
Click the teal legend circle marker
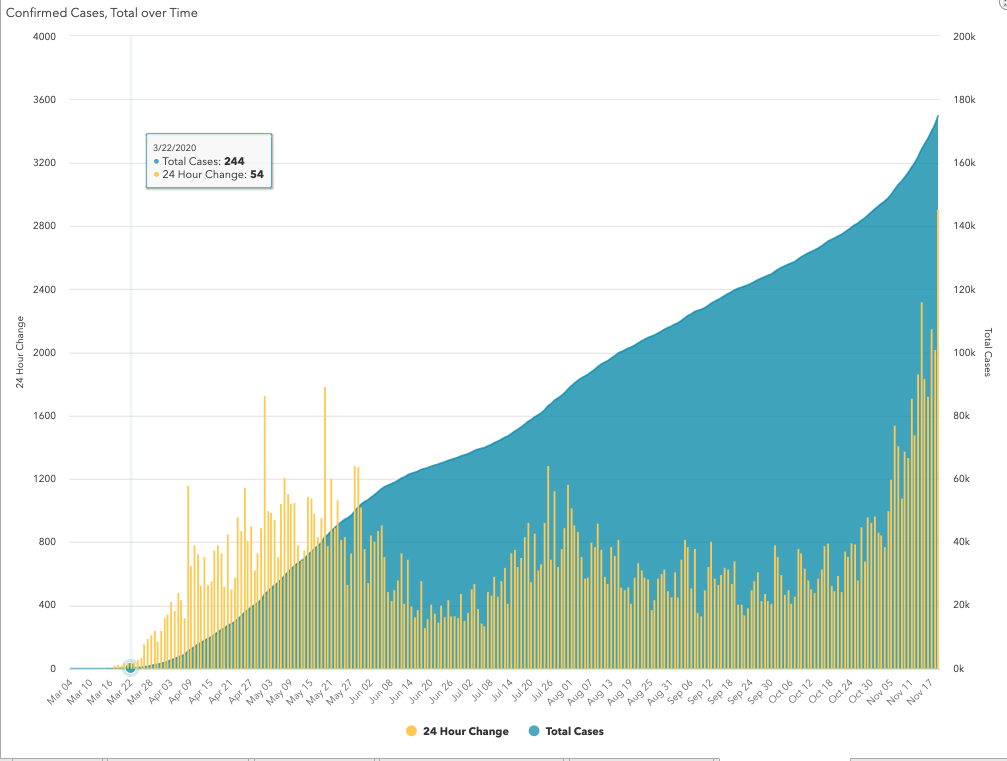tap(533, 731)
